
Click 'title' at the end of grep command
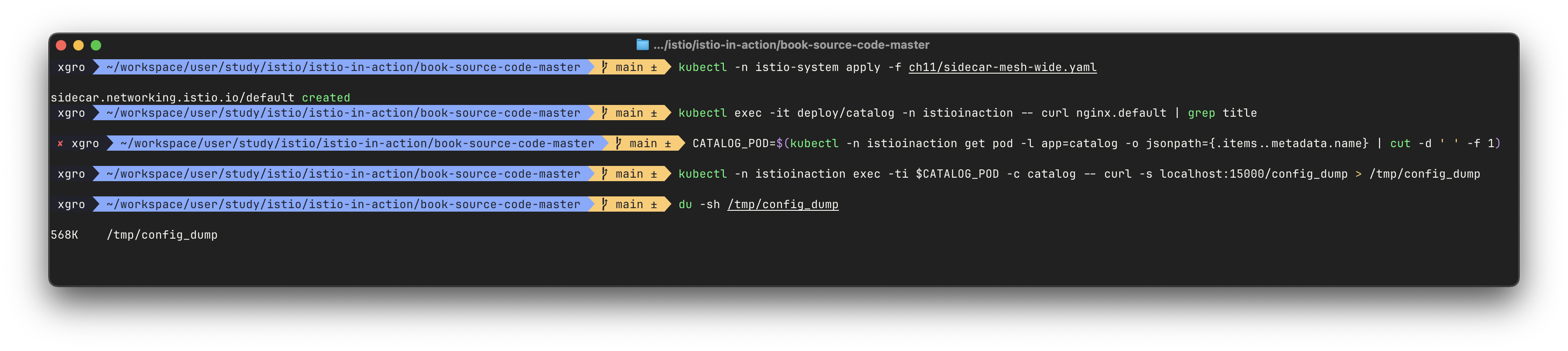point(1240,113)
